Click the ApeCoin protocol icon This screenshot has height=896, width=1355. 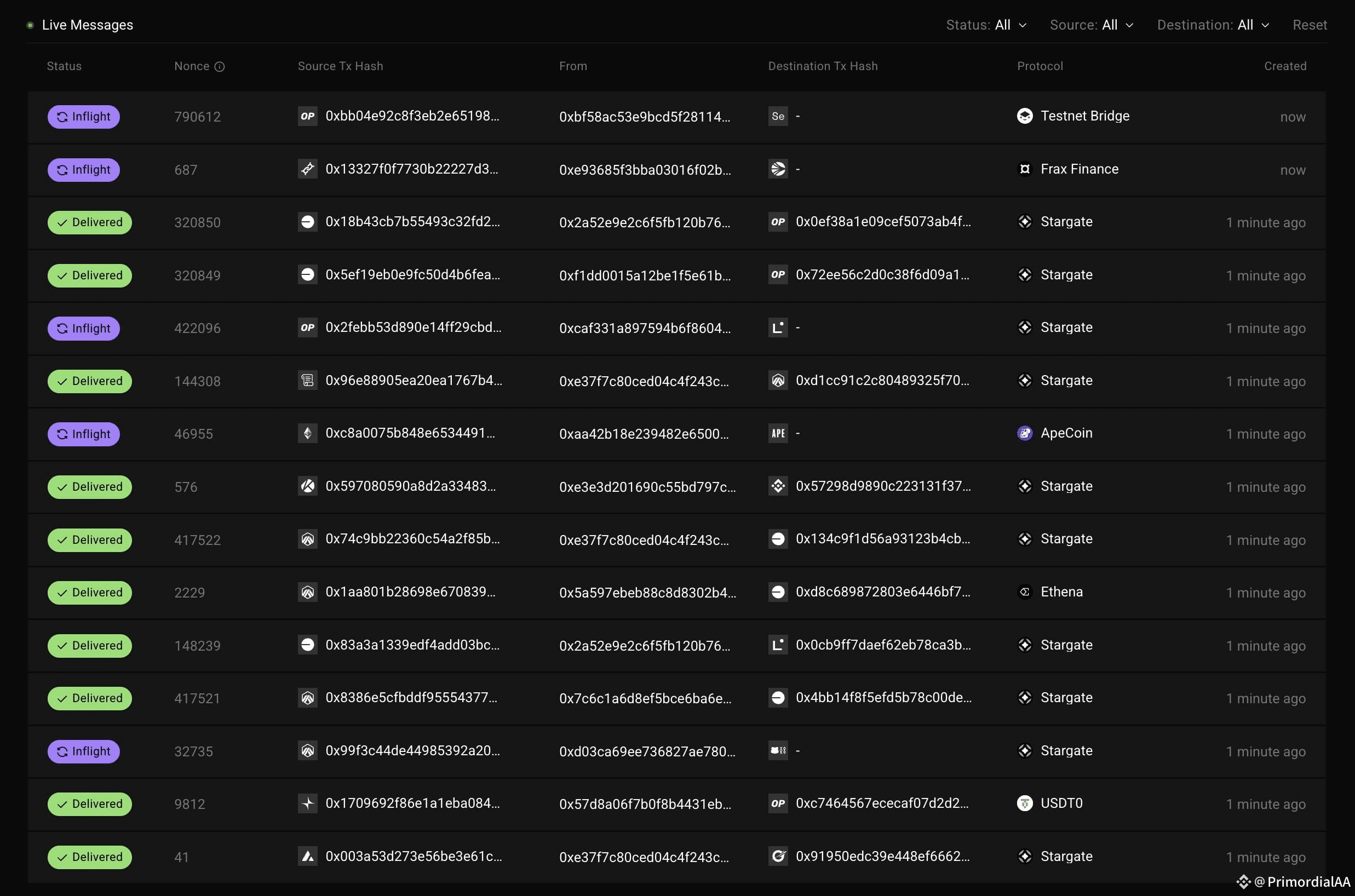pyautogui.click(x=1025, y=433)
